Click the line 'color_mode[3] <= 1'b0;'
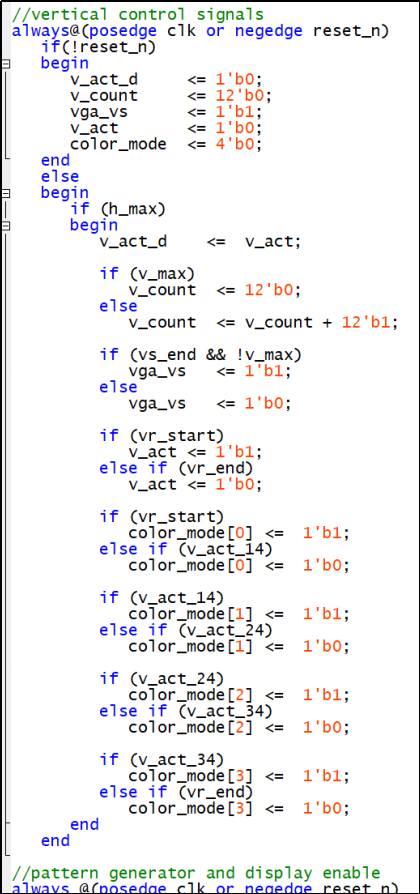420x894 pixels. [x=239, y=809]
